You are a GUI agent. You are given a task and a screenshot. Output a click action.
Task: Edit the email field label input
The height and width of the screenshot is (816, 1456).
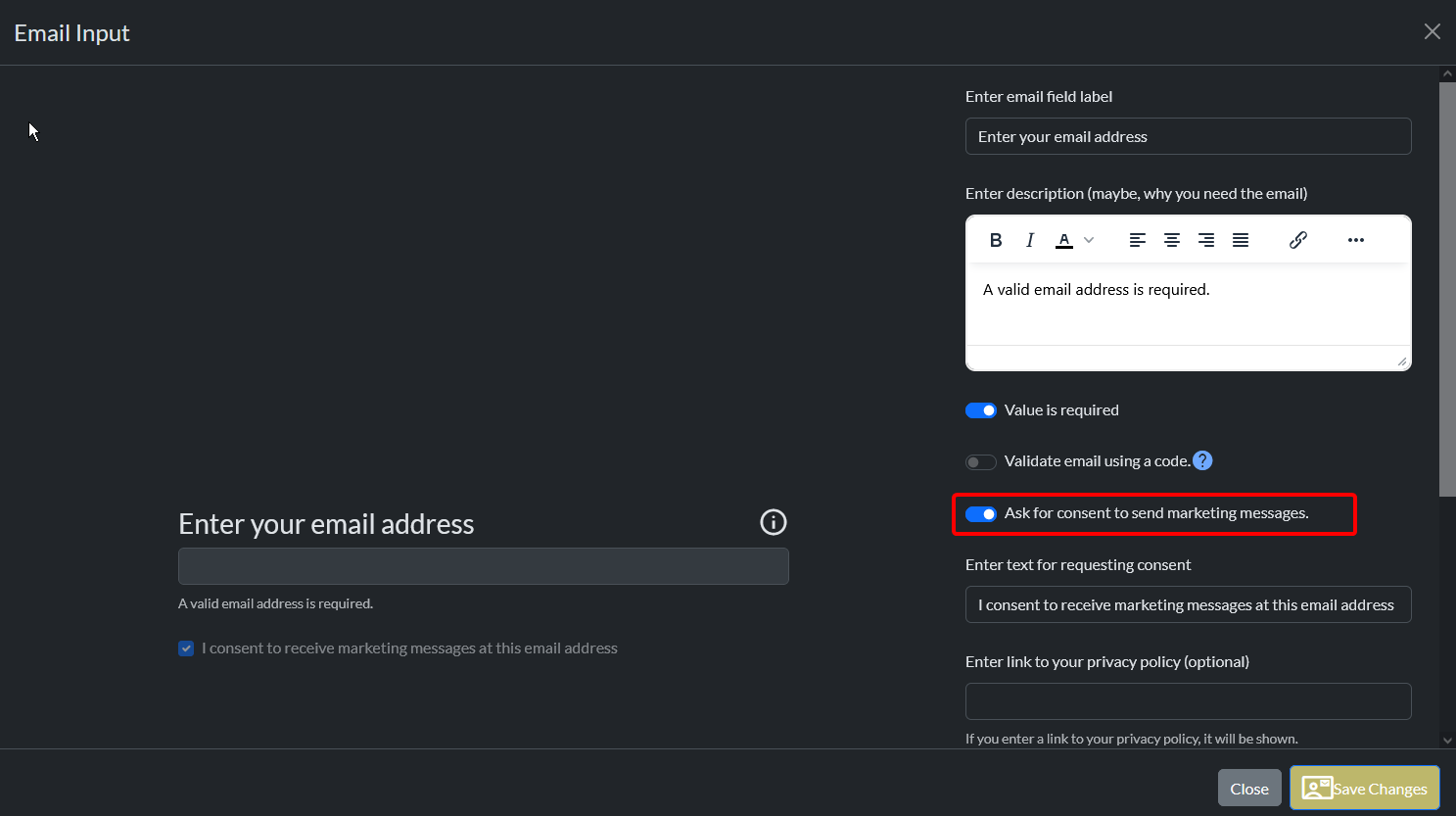1189,136
